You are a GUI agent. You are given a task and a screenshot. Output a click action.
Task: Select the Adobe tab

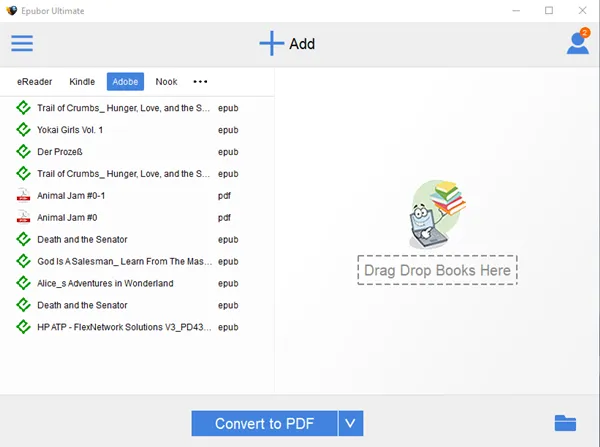125,82
